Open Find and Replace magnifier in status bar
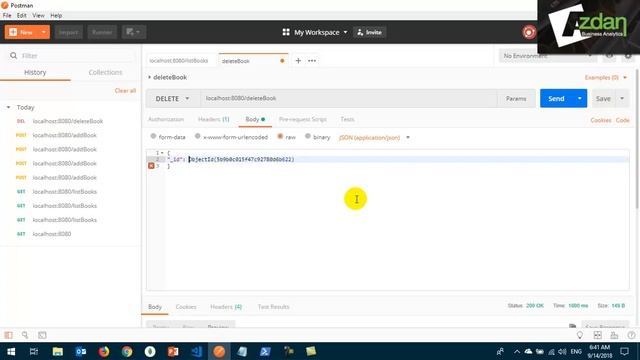 coord(25,335)
